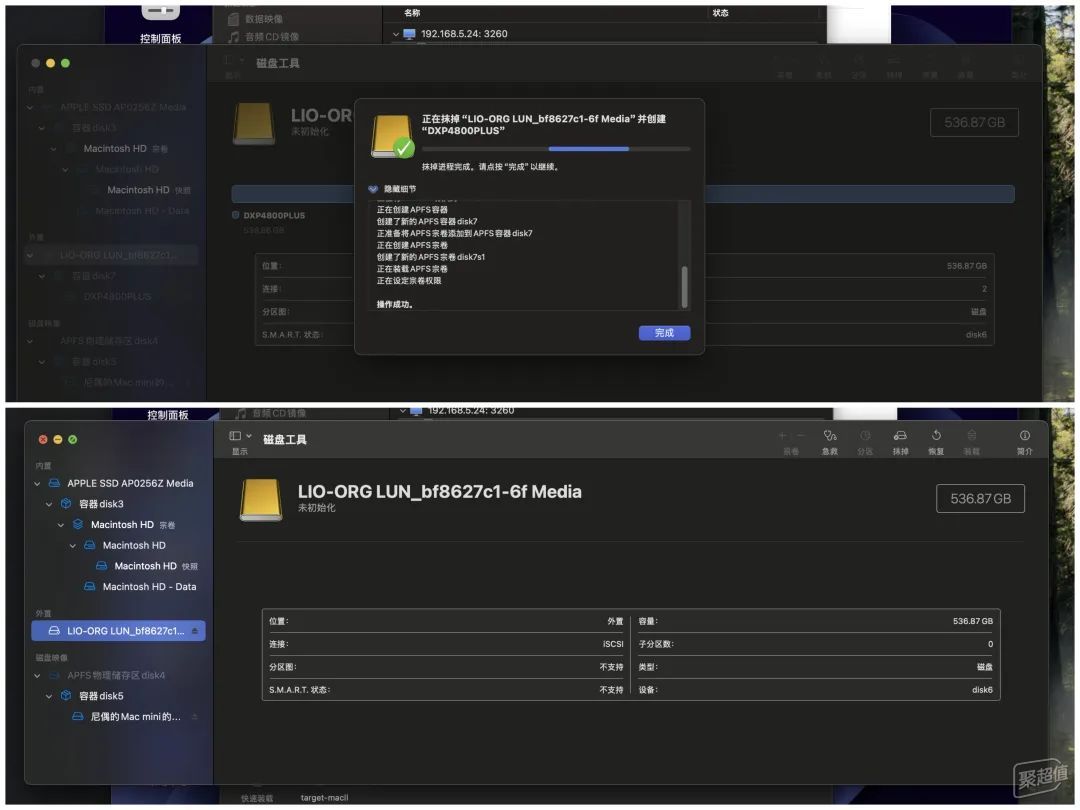Click the 536.87 GB value in 容量 row
The width and height of the screenshot is (1080, 810).
pyautogui.click(x=973, y=621)
